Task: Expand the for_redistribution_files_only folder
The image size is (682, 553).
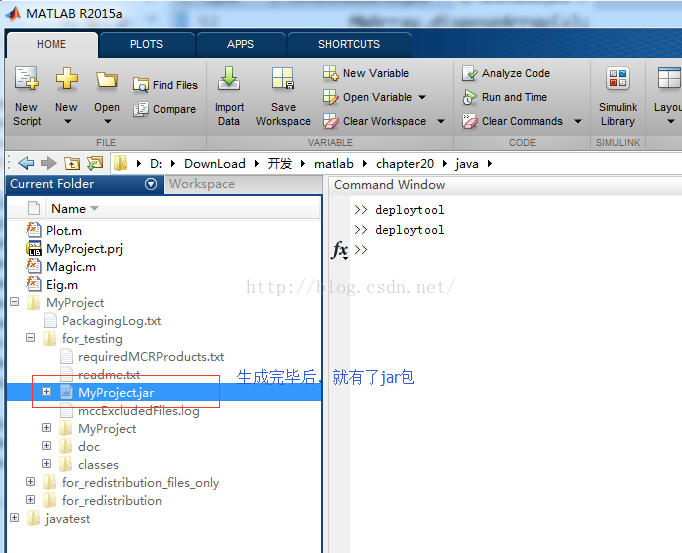Action: [x=30, y=481]
